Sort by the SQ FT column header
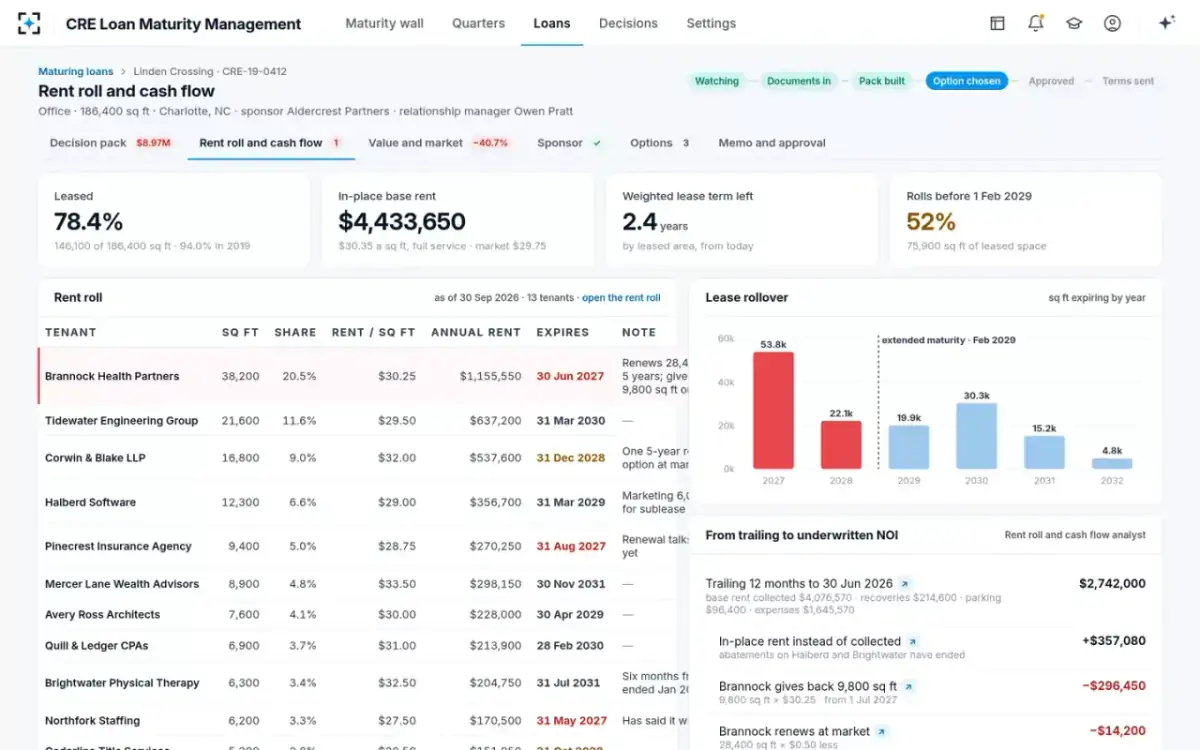The image size is (1200, 750). pos(240,332)
